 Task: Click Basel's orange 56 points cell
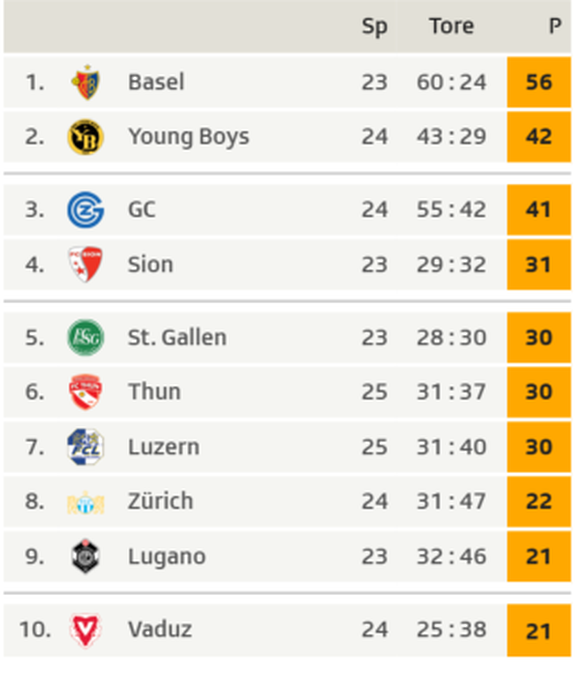coord(539,82)
